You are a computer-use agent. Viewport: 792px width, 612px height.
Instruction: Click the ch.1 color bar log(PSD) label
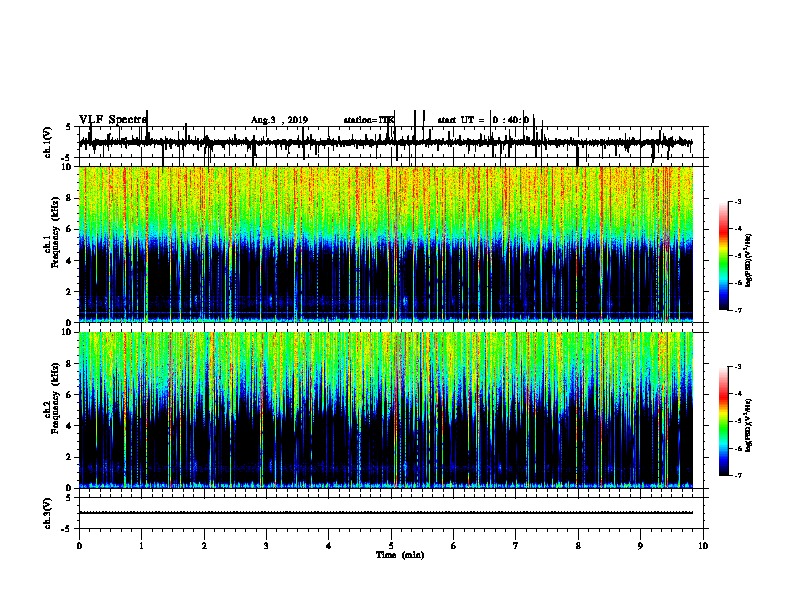[748, 261]
